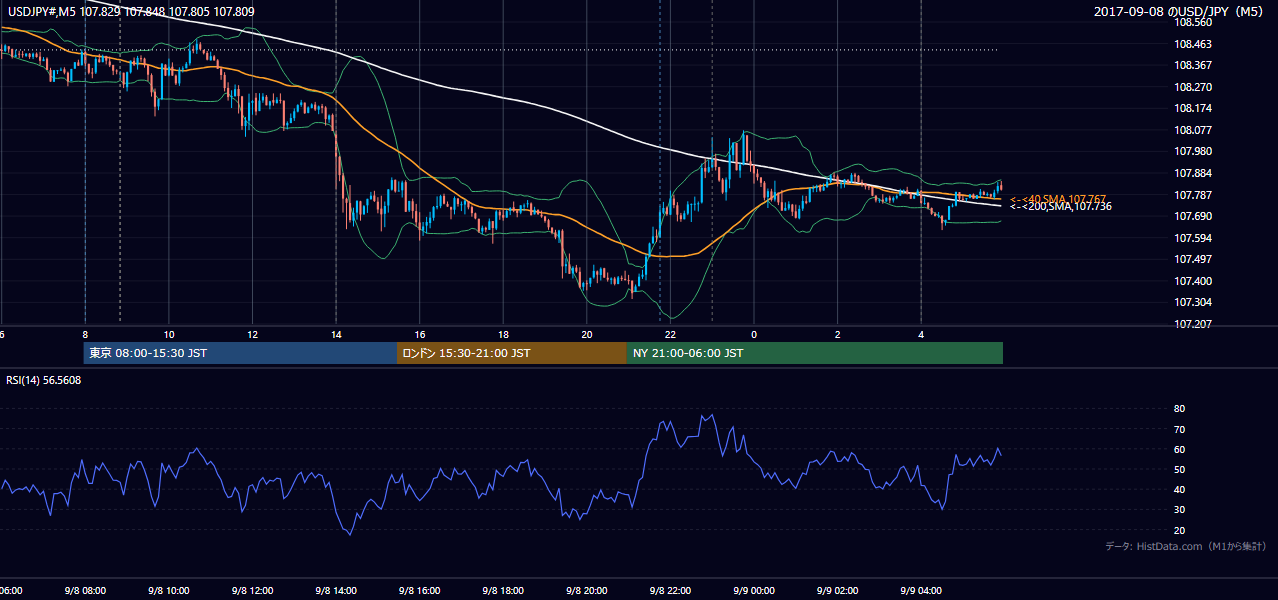Click price axis value 107.980

1192,151
